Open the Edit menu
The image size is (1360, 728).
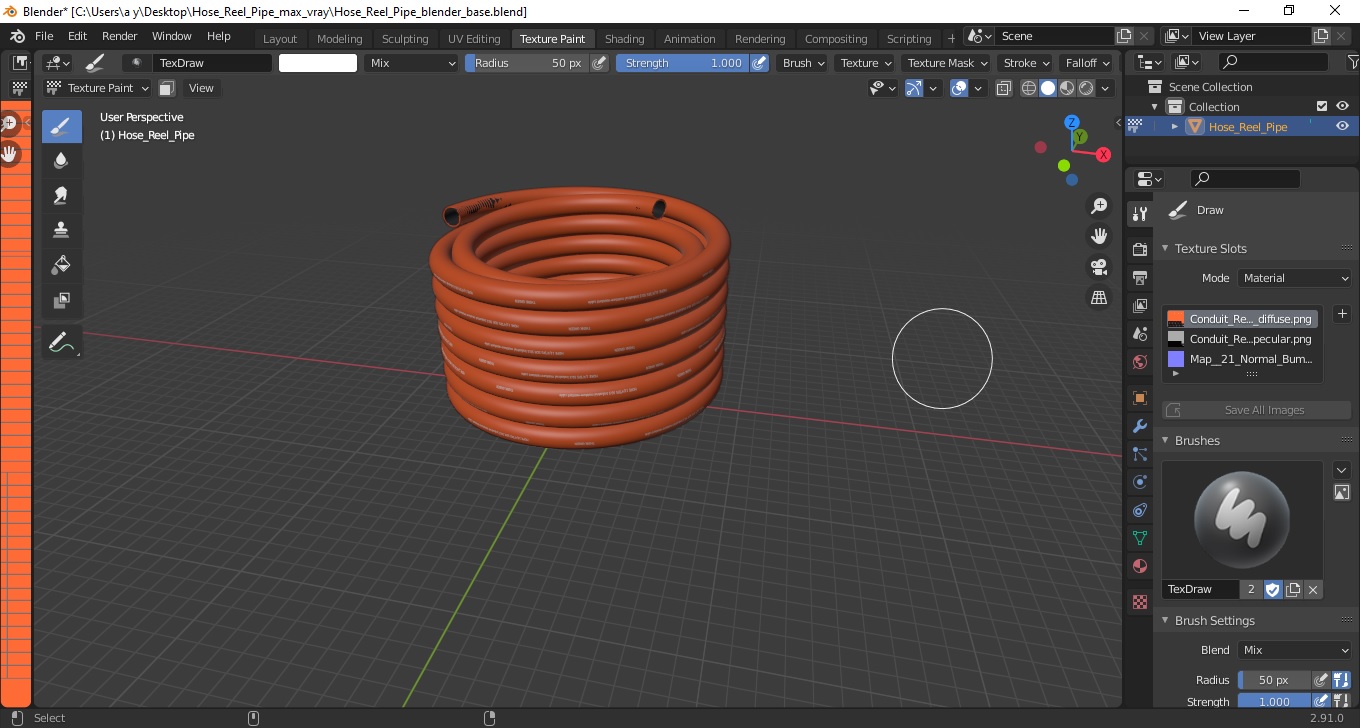[x=77, y=36]
